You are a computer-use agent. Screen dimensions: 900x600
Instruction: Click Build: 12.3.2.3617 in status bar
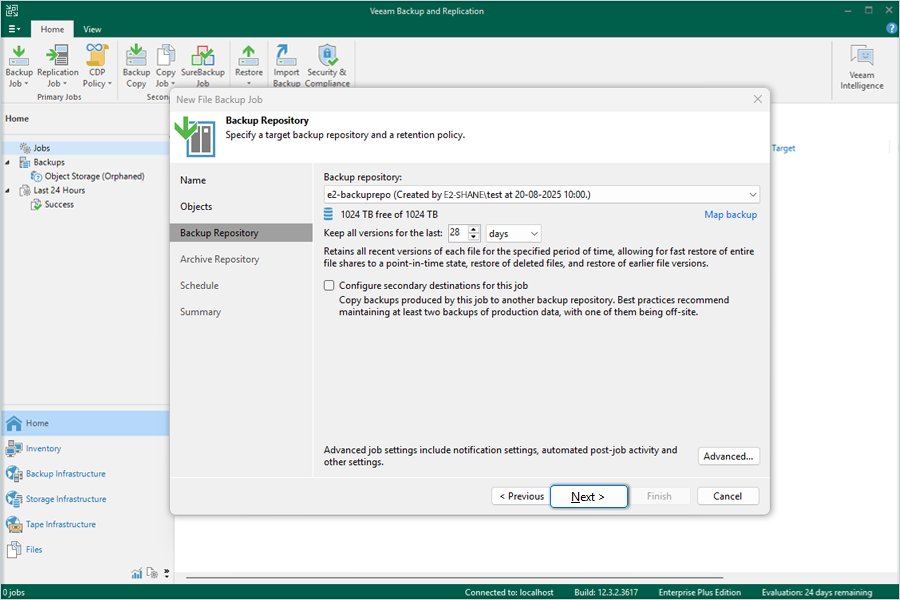pyautogui.click(x=606, y=593)
